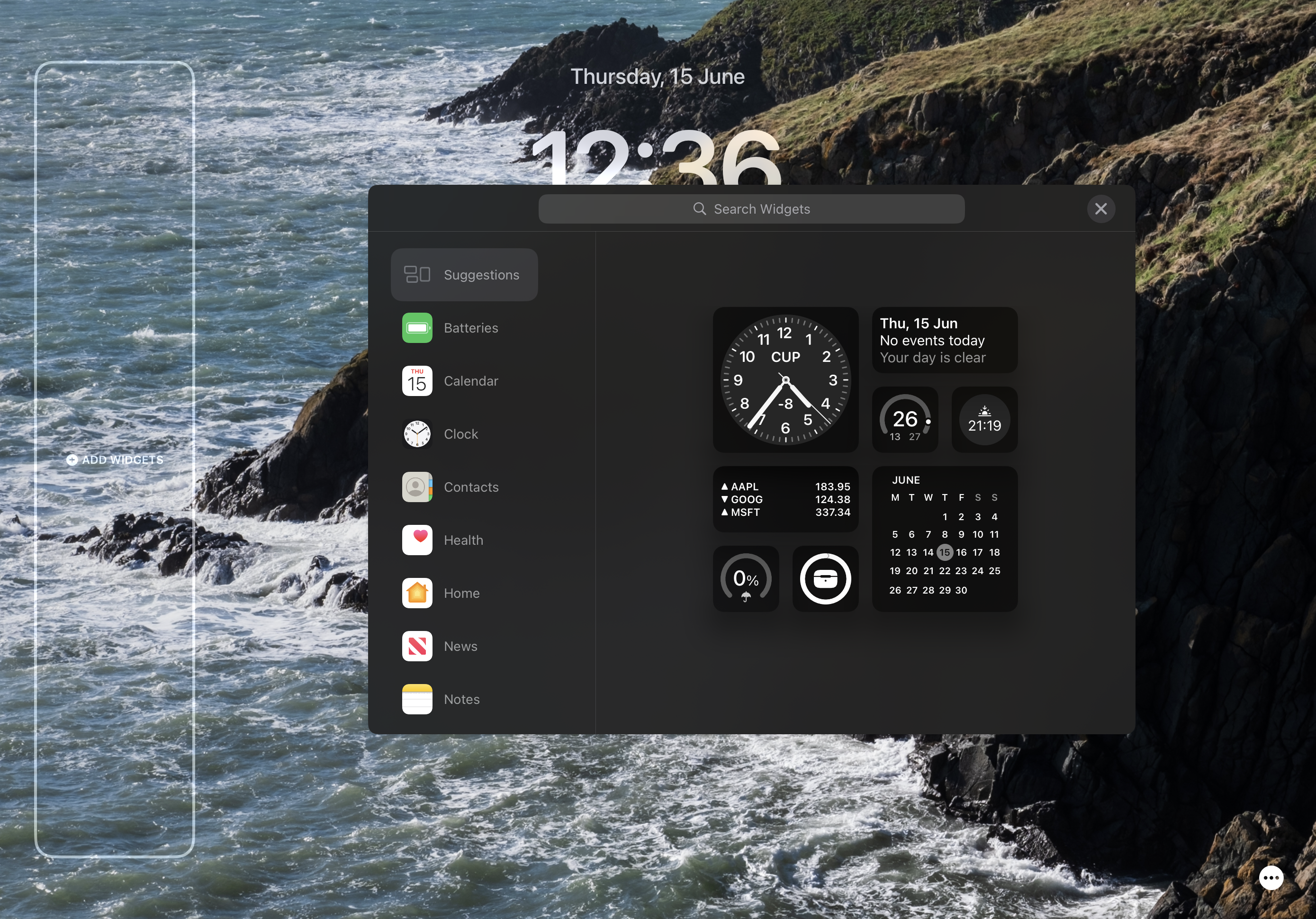Image resolution: width=1316 pixels, height=919 pixels.
Task: Click the Search Widgets field
Action: pos(751,209)
